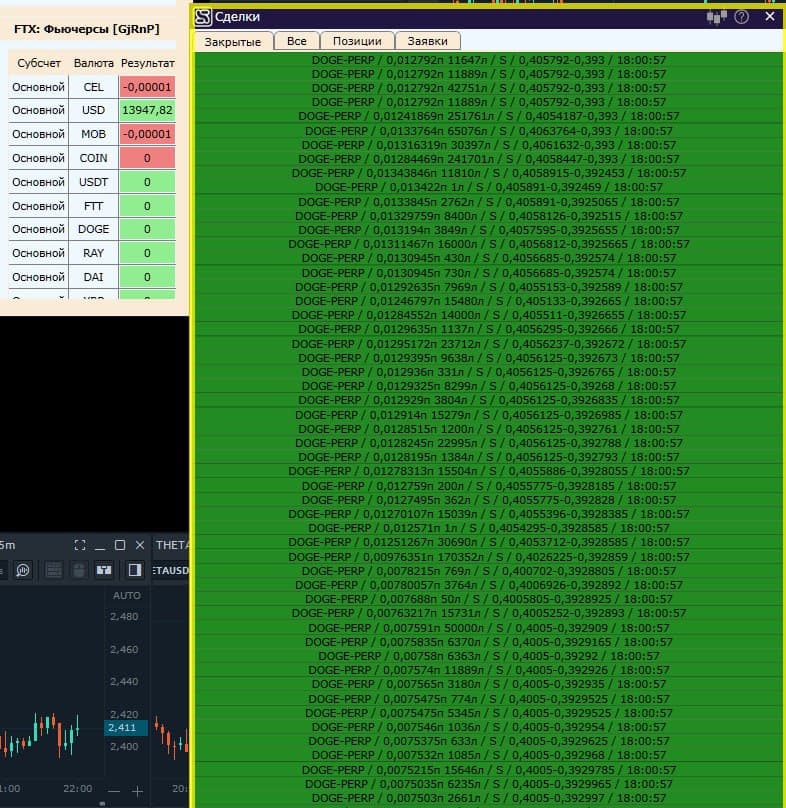The image size is (786, 808).
Task: Click the T-shaped levels icon in chart toolbar
Action: [104, 570]
